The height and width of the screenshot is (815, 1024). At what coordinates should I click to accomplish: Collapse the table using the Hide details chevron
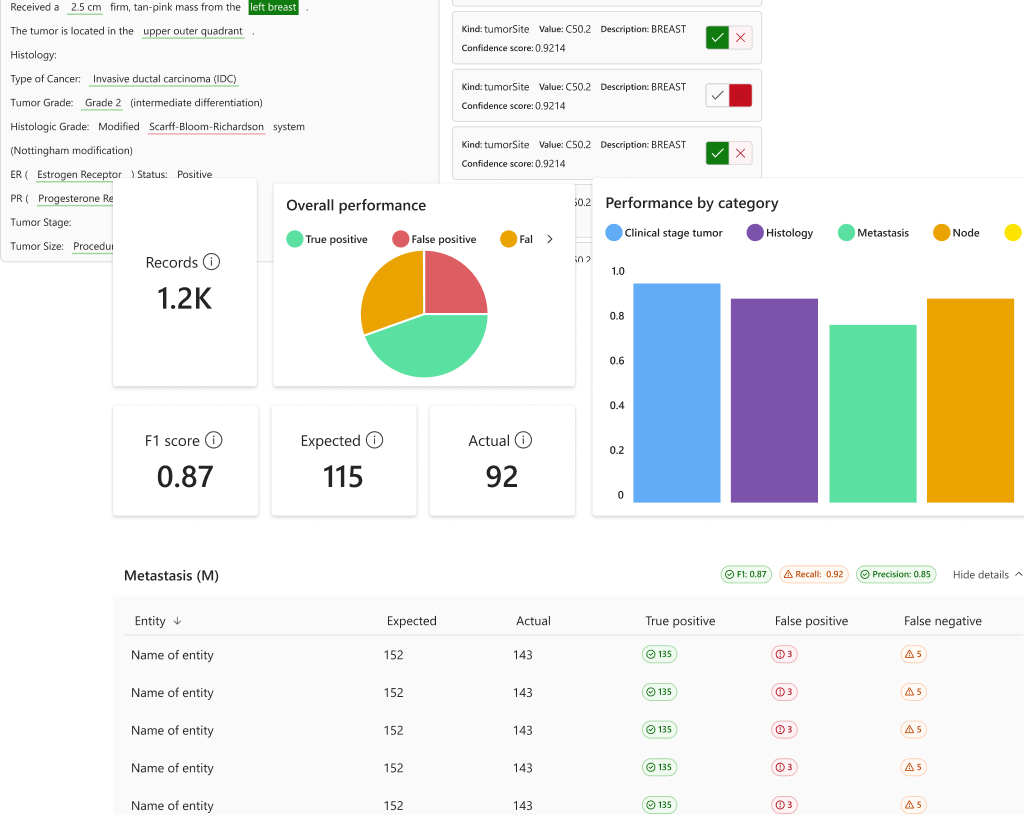point(1018,574)
